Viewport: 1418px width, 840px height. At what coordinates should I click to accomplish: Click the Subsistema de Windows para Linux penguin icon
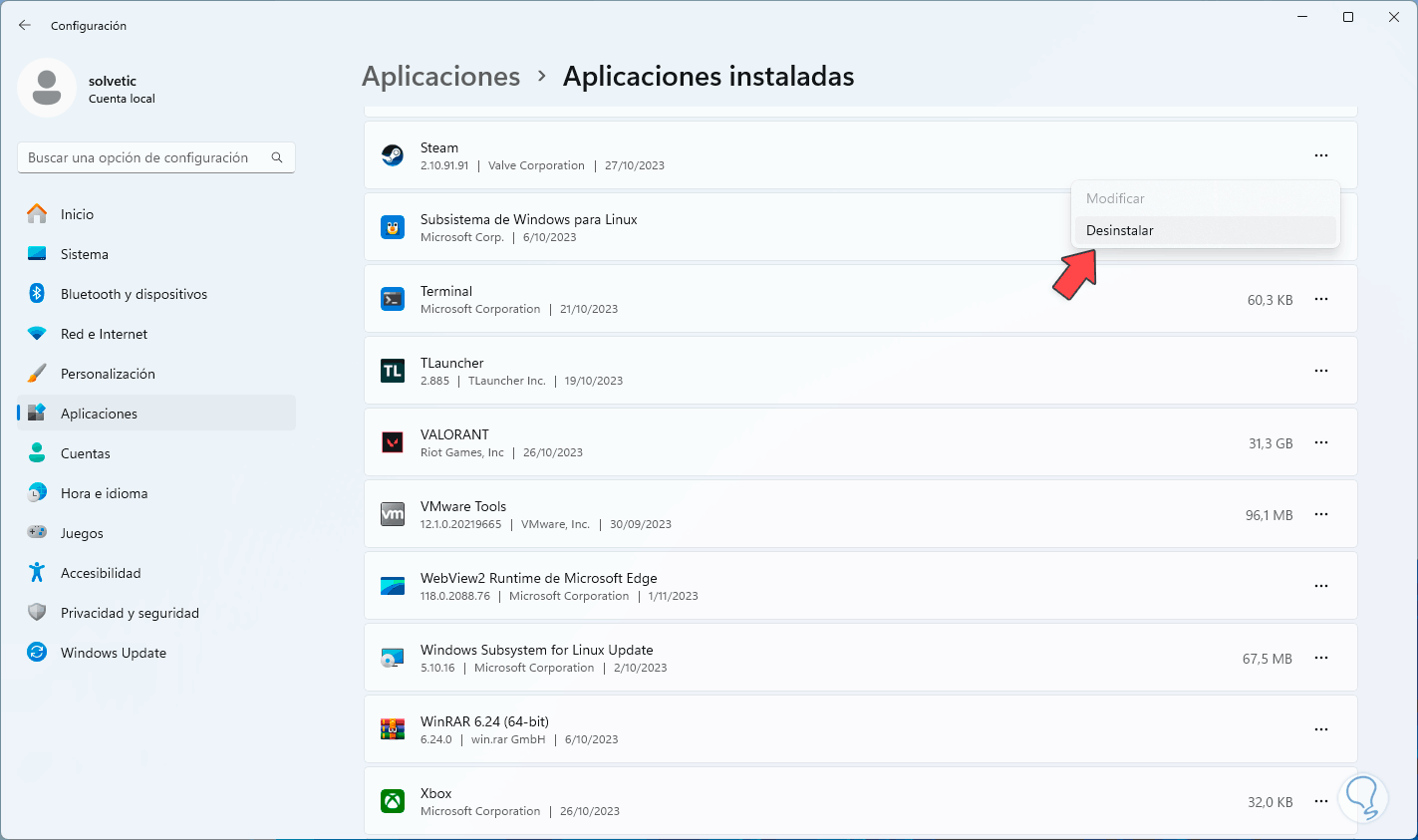pyautogui.click(x=393, y=227)
